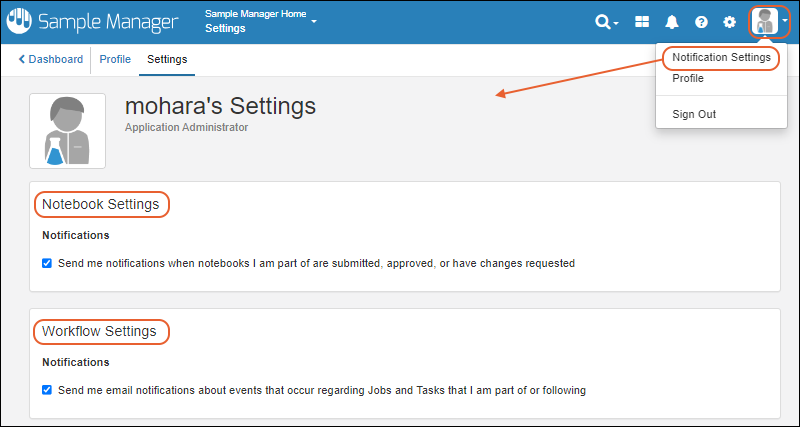Screen dimensions: 800x427
Task: Choose Profile from the user menu
Action: (687, 78)
